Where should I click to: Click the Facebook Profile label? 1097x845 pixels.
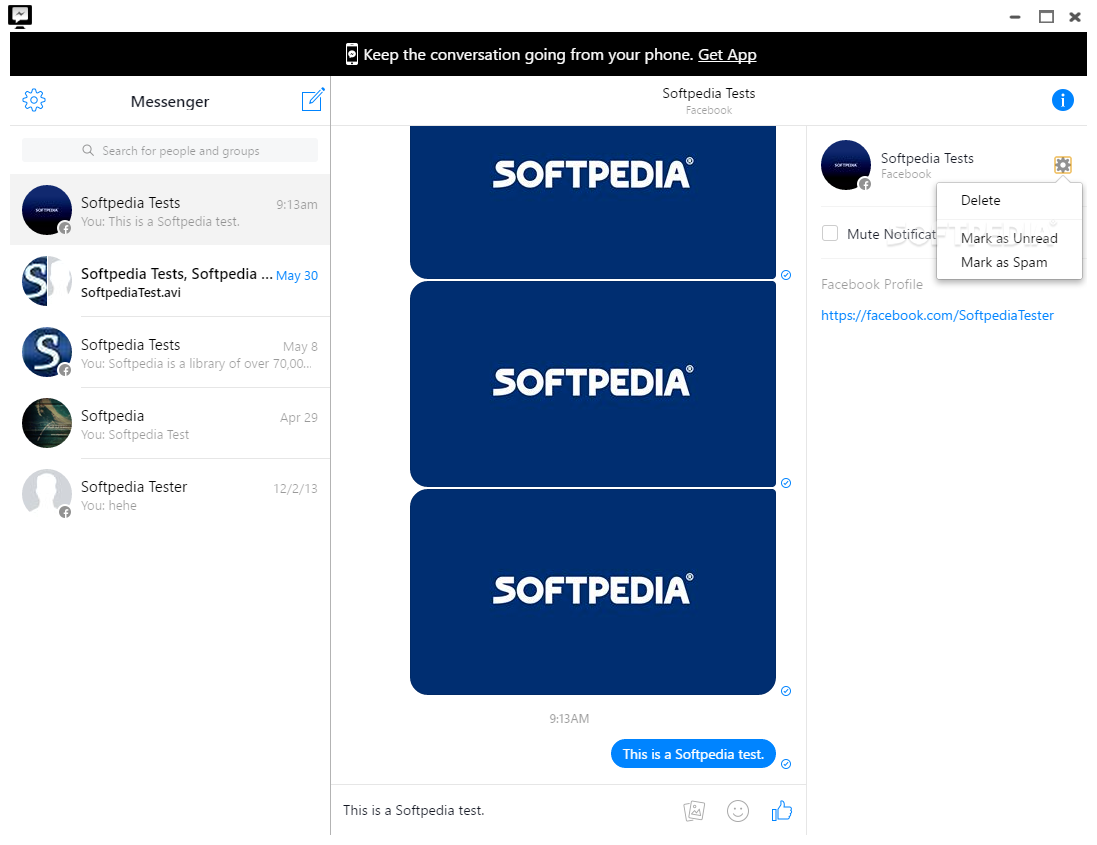pyautogui.click(x=872, y=285)
